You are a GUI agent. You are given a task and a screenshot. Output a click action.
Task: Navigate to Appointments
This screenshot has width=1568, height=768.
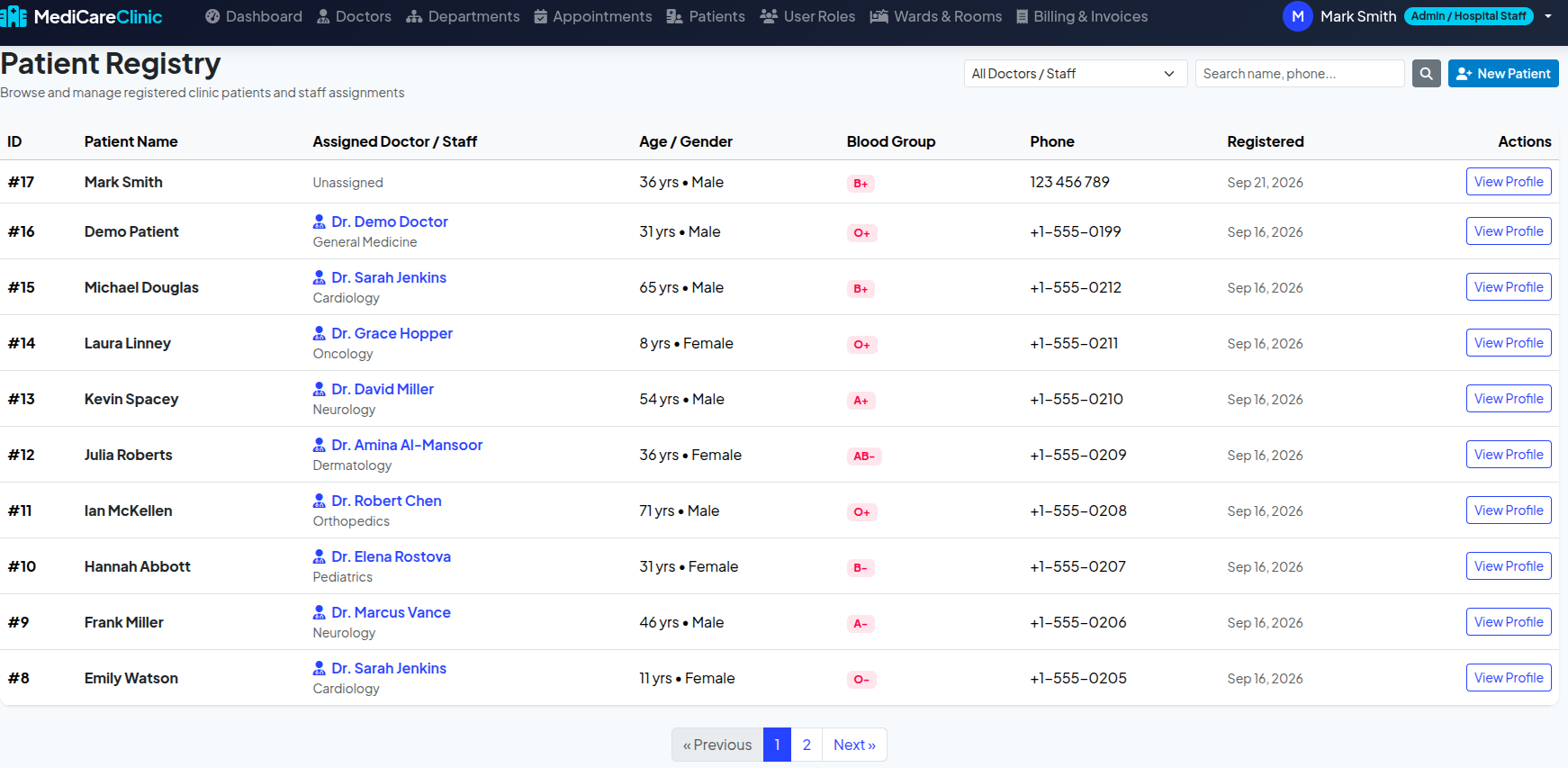click(593, 16)
